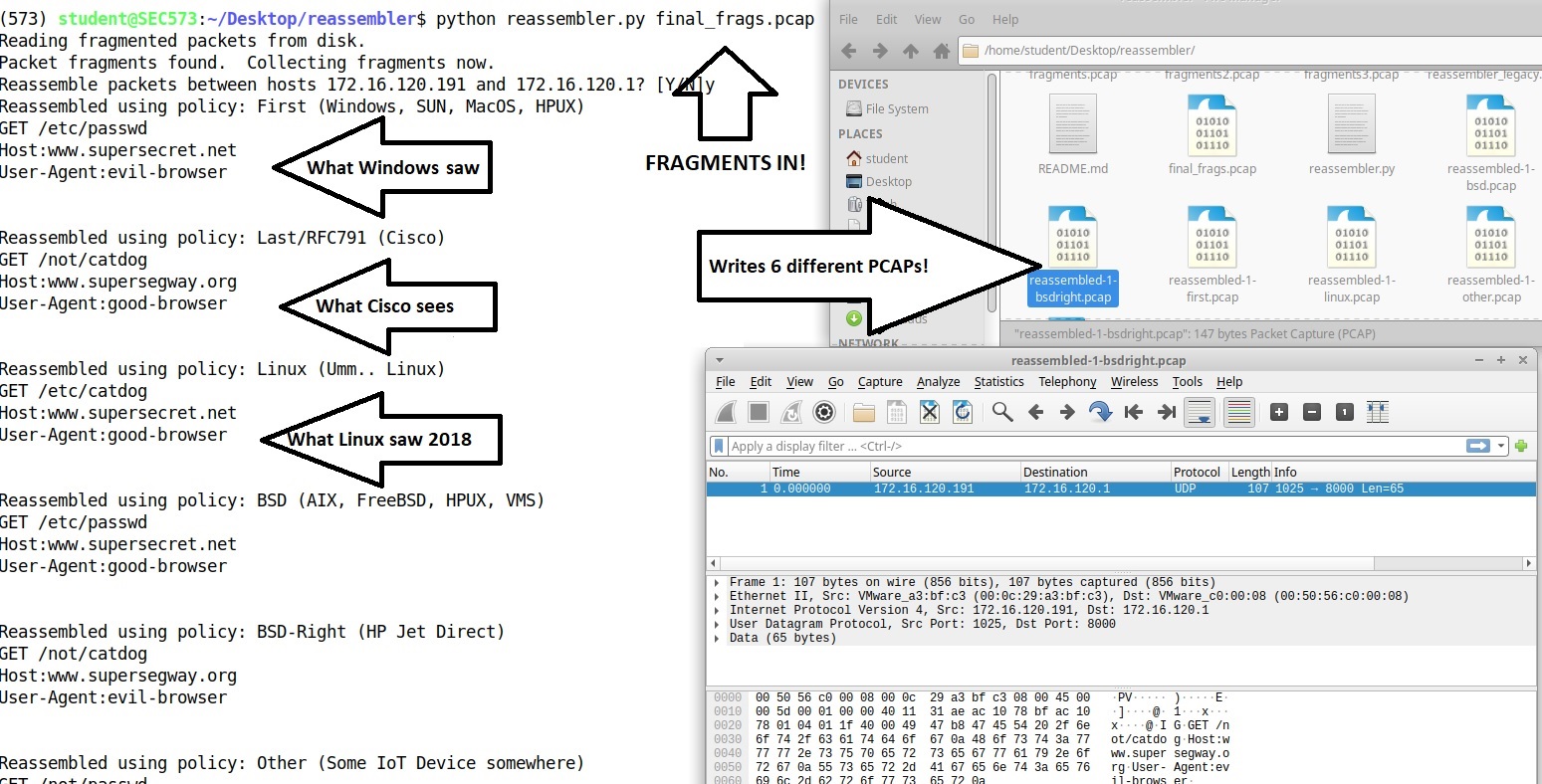Reset Wireshark text to normal size
Image resolution: width=1542 pixels, height=784 pixels.
(x=1344, y=412)
